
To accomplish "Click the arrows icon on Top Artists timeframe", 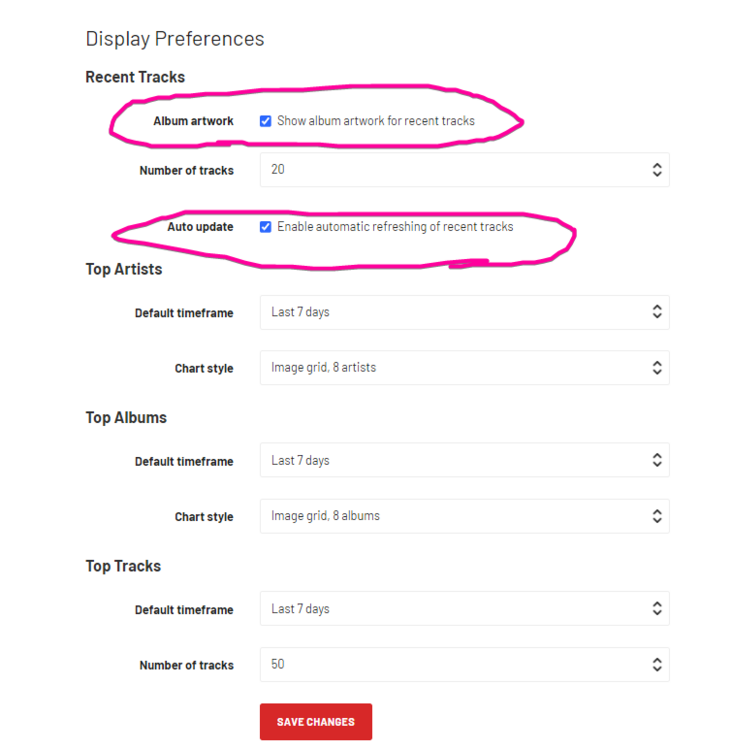I will click(657, 312).
